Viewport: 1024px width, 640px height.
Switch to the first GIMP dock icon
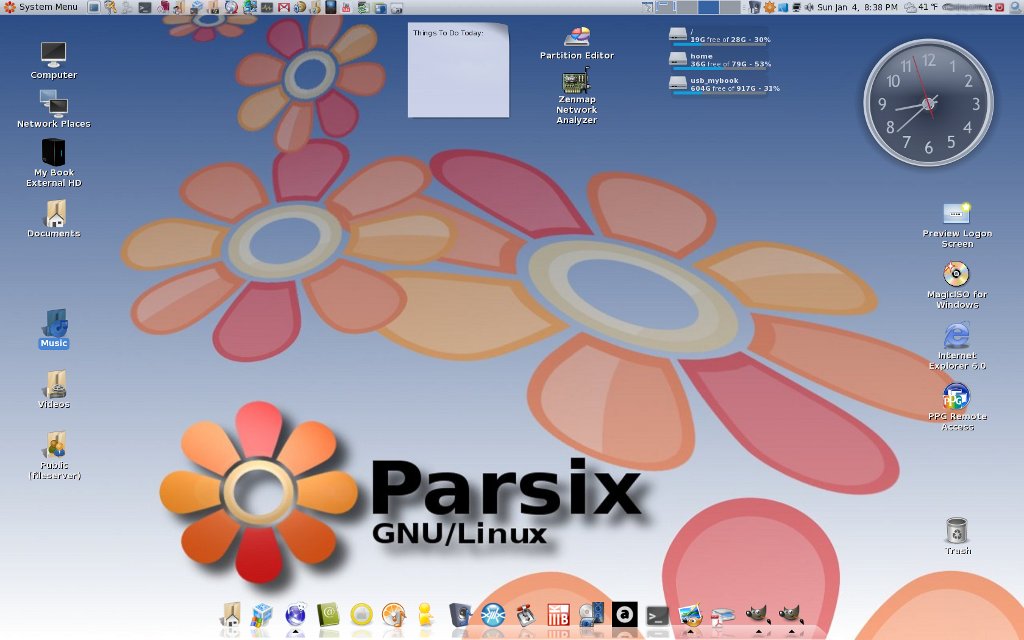(x=756, y=615)
